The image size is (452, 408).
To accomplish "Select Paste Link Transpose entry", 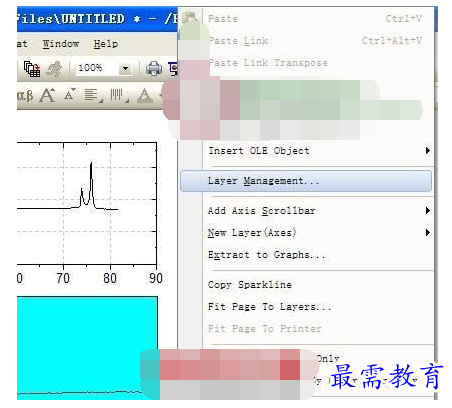I will pyautogui.click(x=306, y=63).
